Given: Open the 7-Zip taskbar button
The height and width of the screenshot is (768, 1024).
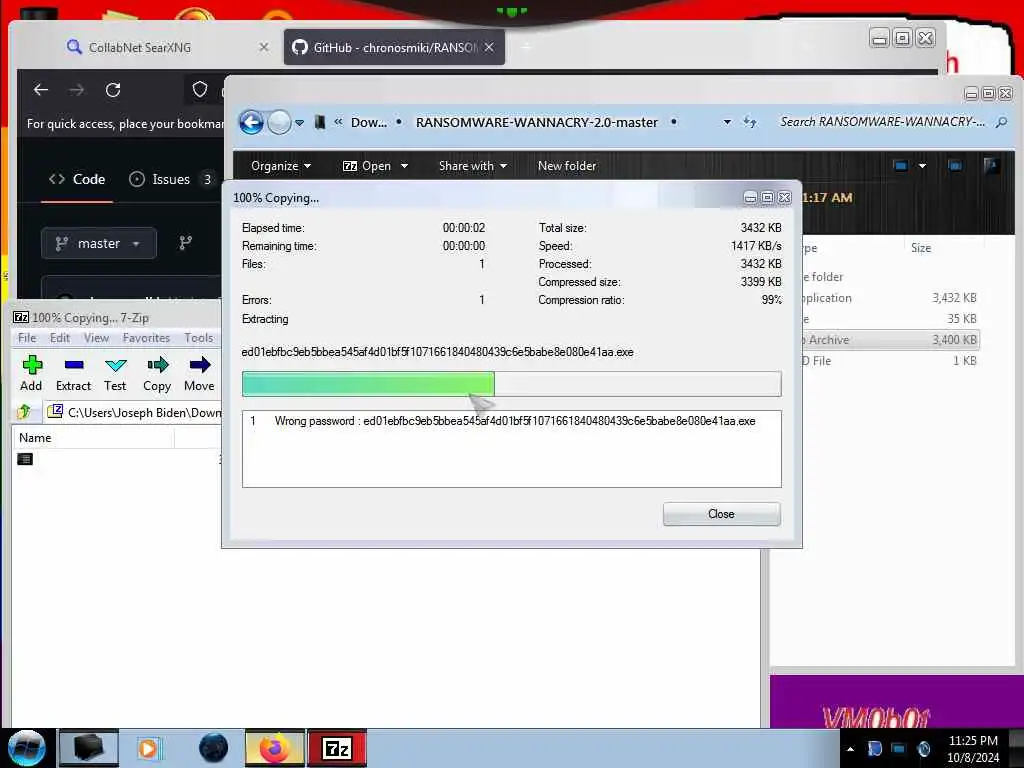Looking at the screenshot, I should (x=337, y=748).
